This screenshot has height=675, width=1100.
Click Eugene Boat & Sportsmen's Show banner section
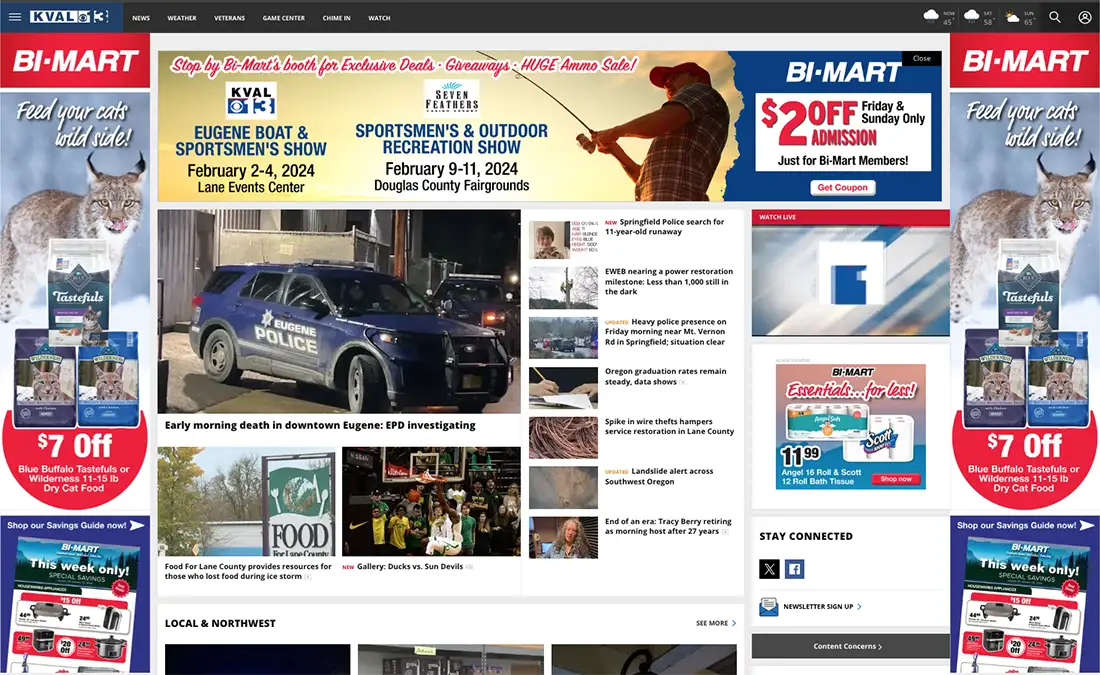click(251, 139)
